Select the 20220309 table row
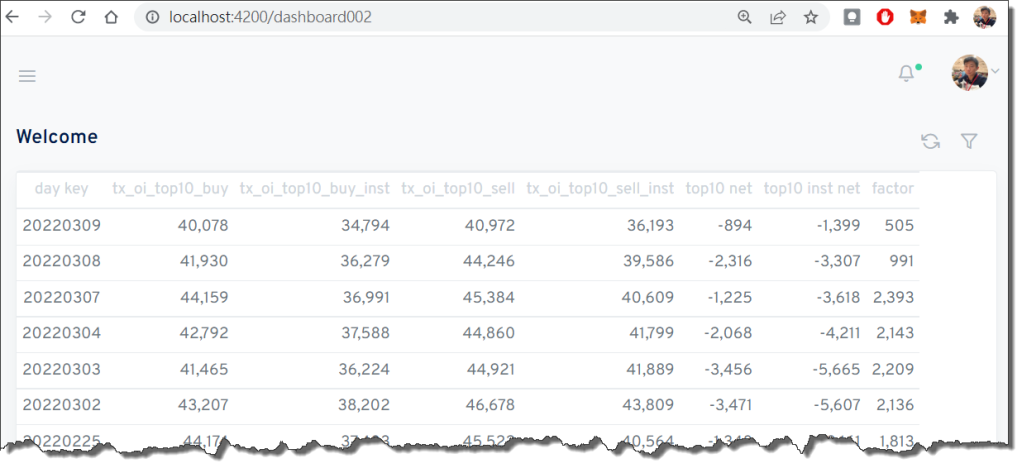The height and width of the screenshot is (473, 1022). 62,226
